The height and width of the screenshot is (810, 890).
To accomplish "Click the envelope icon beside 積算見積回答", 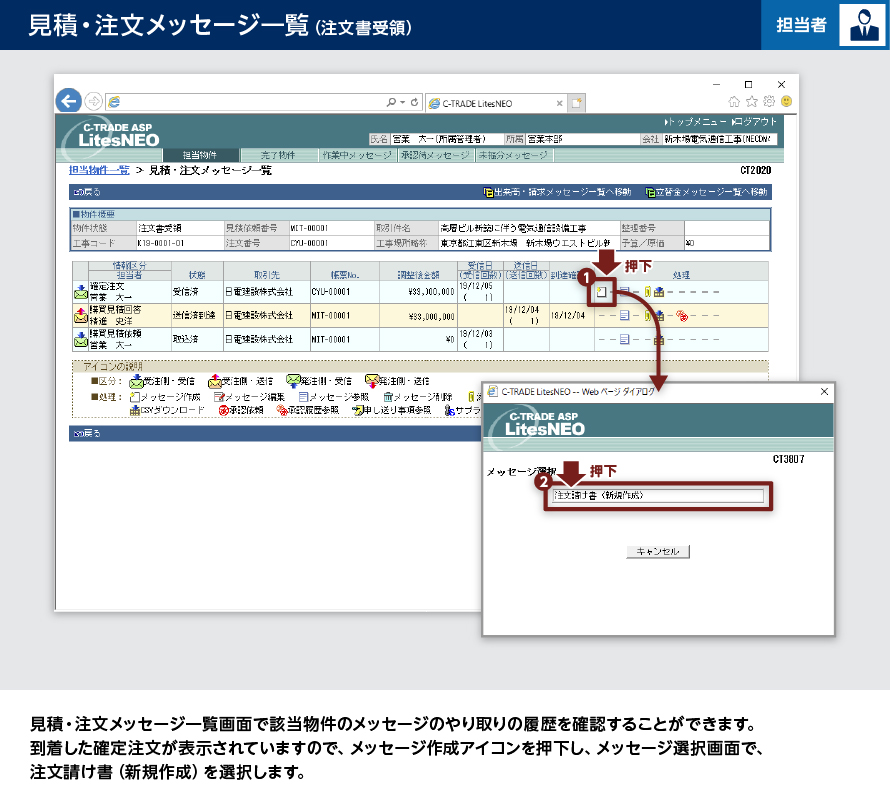I will click(81, 316).
